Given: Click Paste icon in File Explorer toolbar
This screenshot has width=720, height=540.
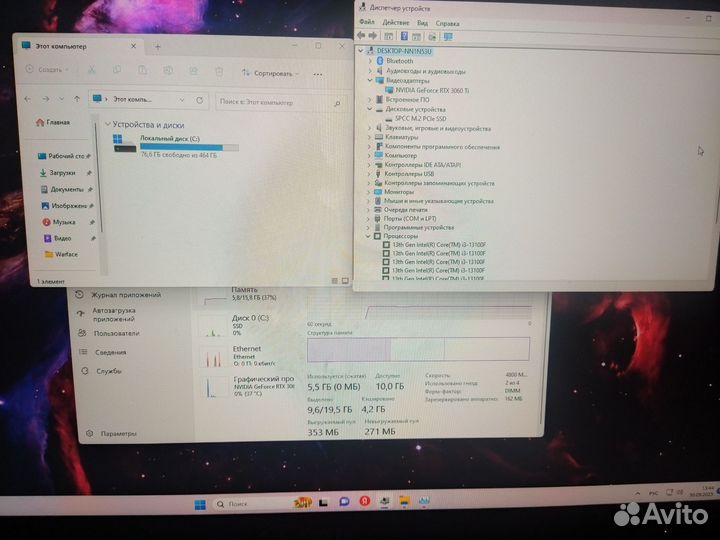Looking at the screenshot, I should click(142, 70).
